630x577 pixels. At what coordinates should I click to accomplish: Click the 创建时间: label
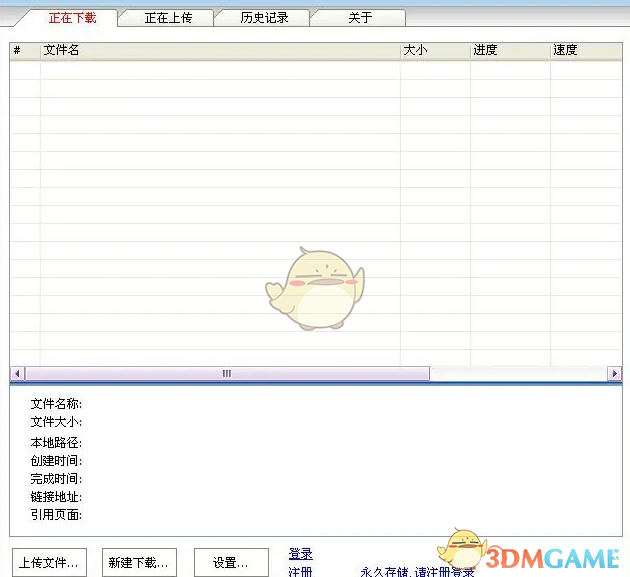[56, 461]
